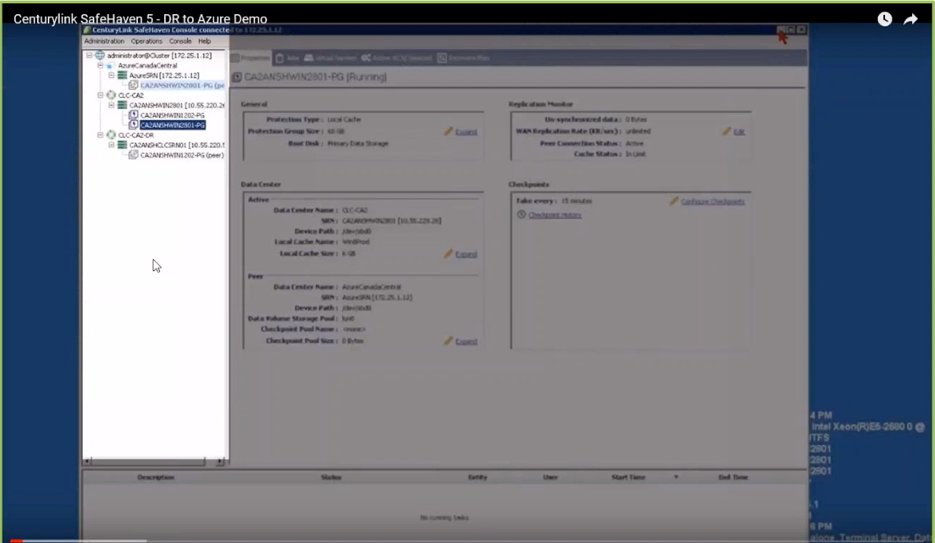Collapse the AzureCanadaCentral tree node
935x543 pixels.
pyautogui.click(x=100, y=66)
